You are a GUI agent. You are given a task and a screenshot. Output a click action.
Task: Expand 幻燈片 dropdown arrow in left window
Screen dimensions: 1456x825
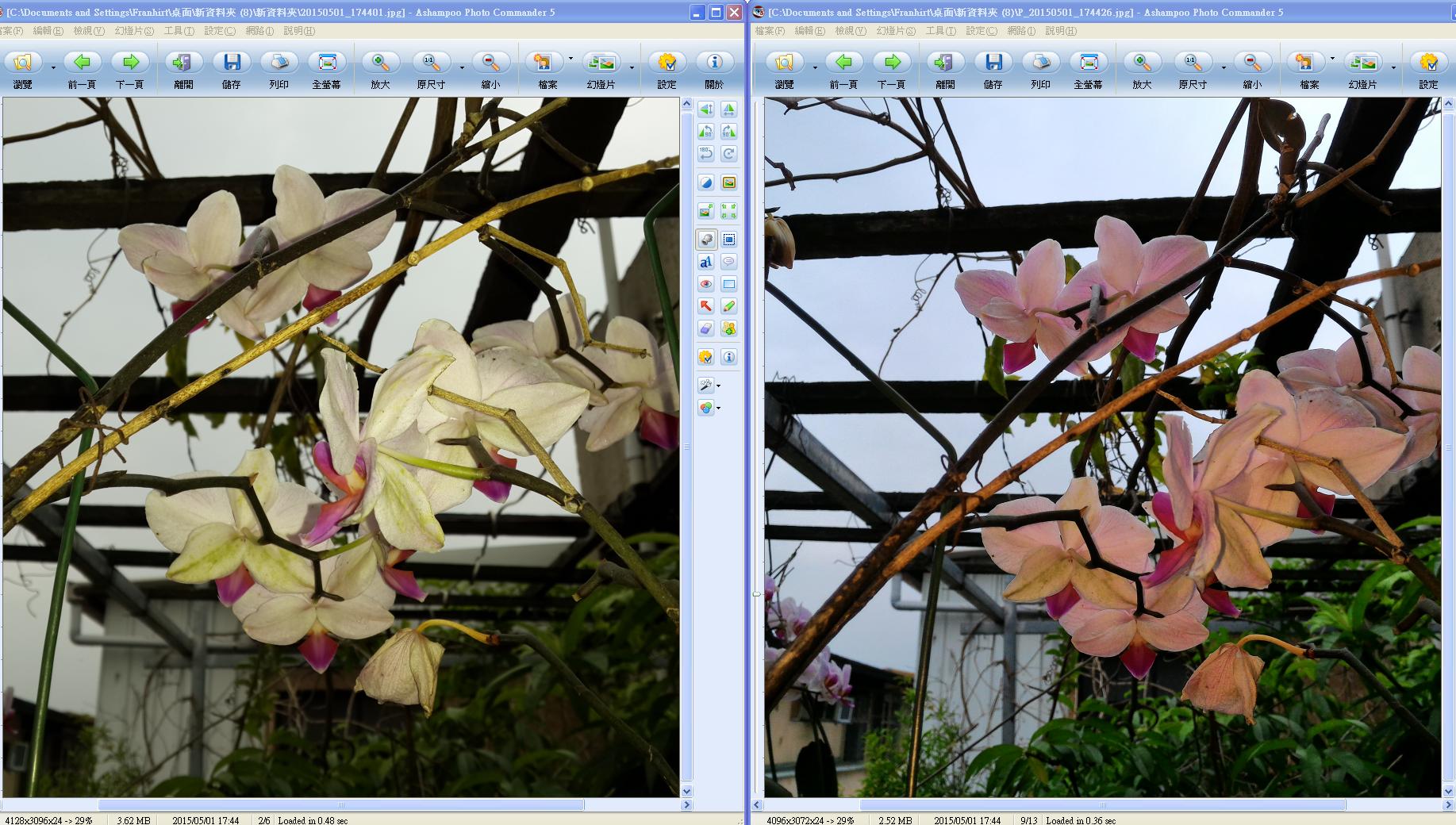pos(632,67)
